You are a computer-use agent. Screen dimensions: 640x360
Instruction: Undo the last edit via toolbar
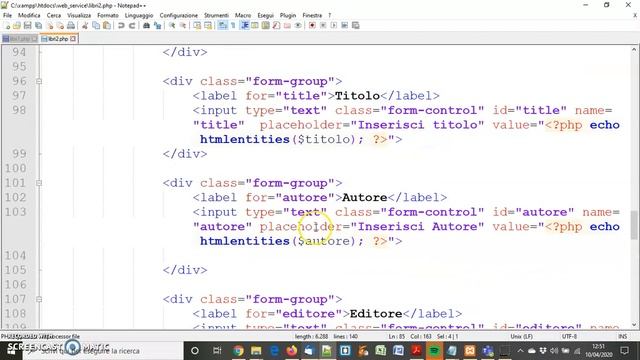point(121,25)
